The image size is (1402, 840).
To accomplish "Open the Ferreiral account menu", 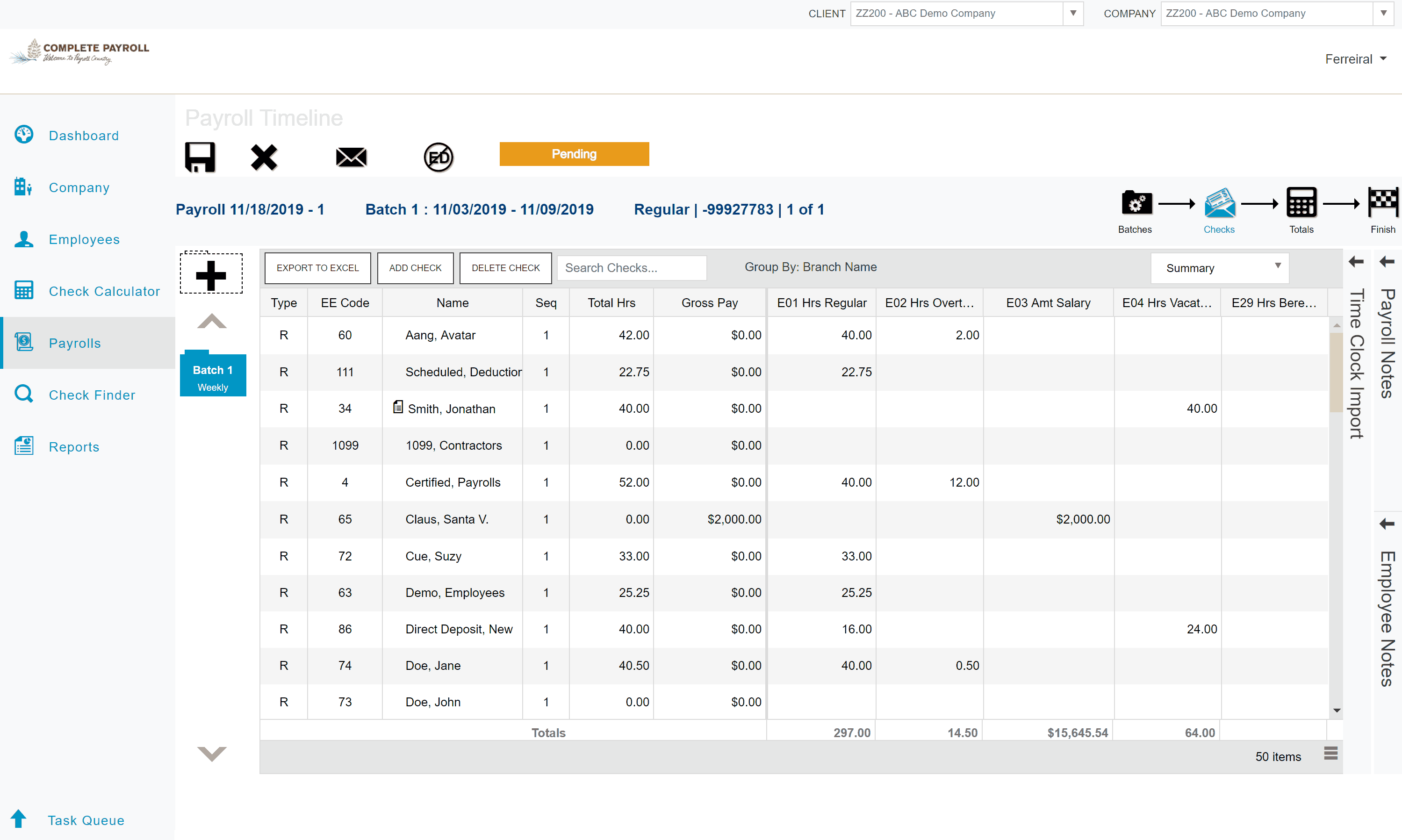I will pyautogui.click(x=1356, y=58).
